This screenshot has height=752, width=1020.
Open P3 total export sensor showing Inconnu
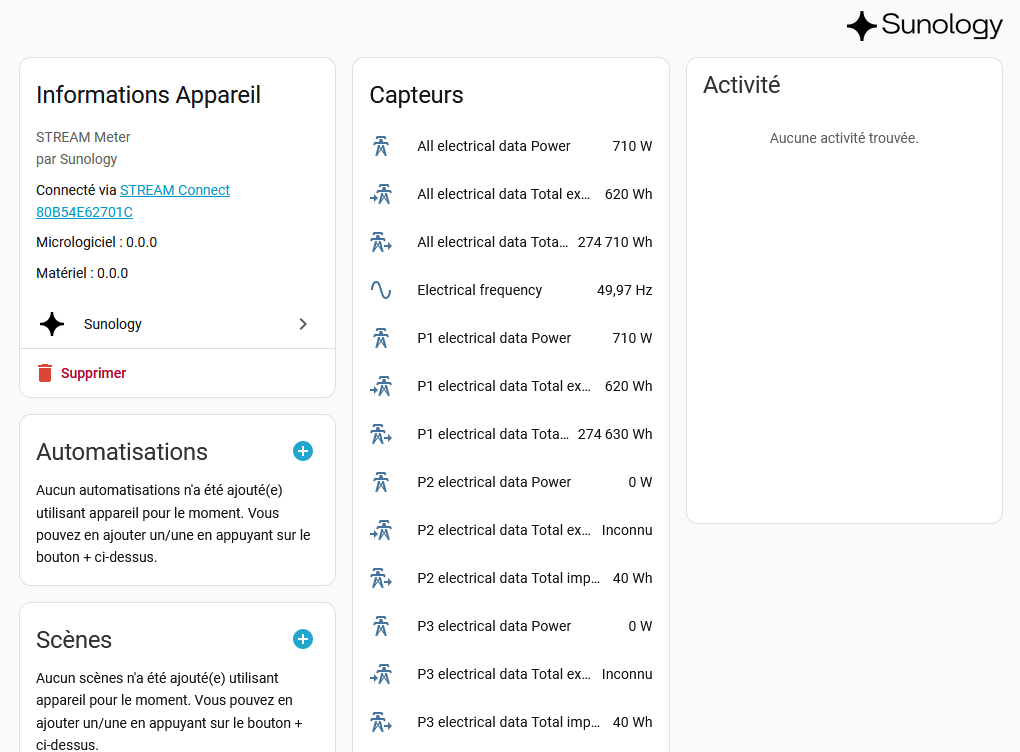(510, 674)
